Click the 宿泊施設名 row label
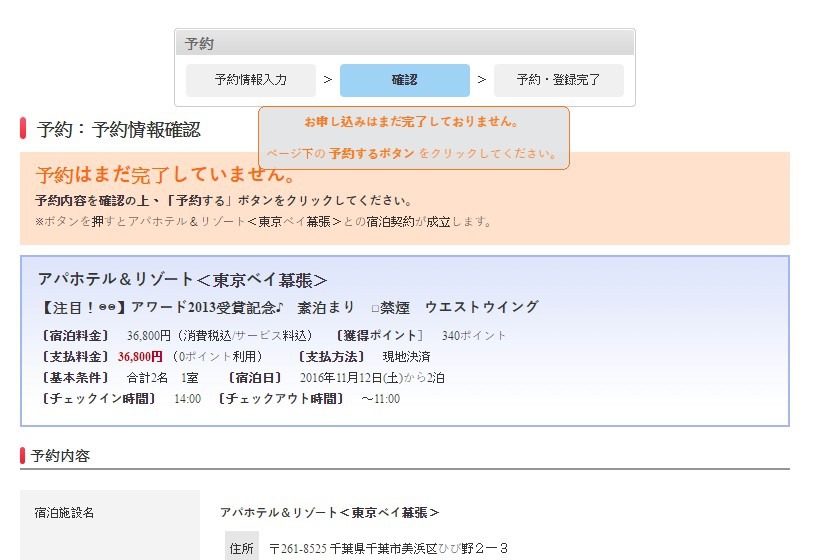 [x=64, y=512]
